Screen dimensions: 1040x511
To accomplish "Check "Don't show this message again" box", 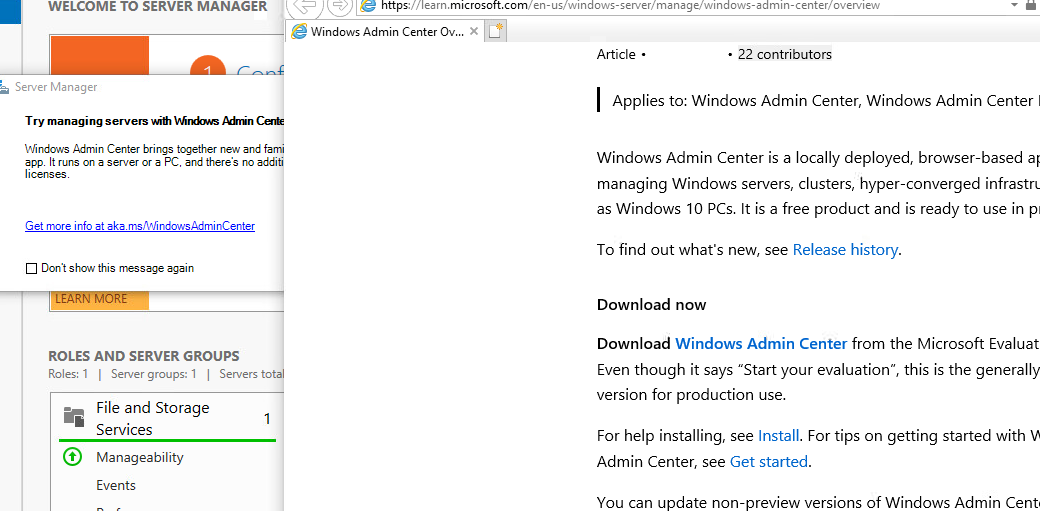I will (x=32, y=268).
